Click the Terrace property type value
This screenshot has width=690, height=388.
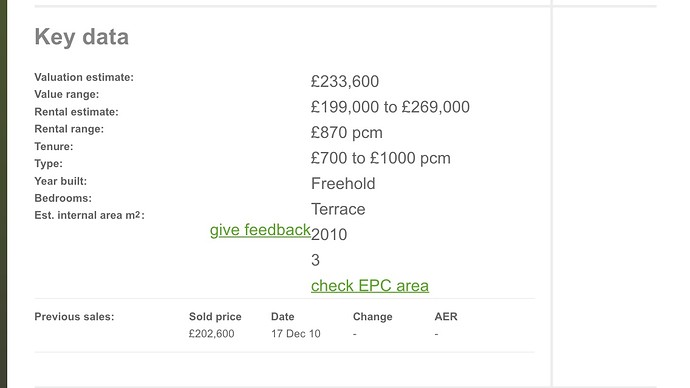tap(338, 209)
